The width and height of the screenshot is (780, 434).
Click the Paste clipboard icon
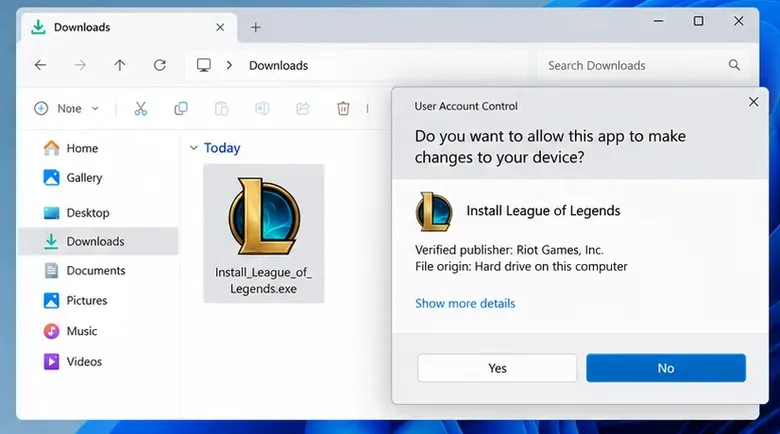(x=221, y=108)
